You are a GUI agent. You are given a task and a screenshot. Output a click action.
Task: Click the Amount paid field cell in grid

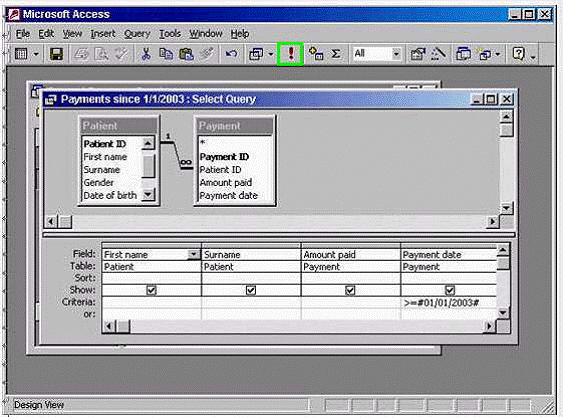coord(350,255)
